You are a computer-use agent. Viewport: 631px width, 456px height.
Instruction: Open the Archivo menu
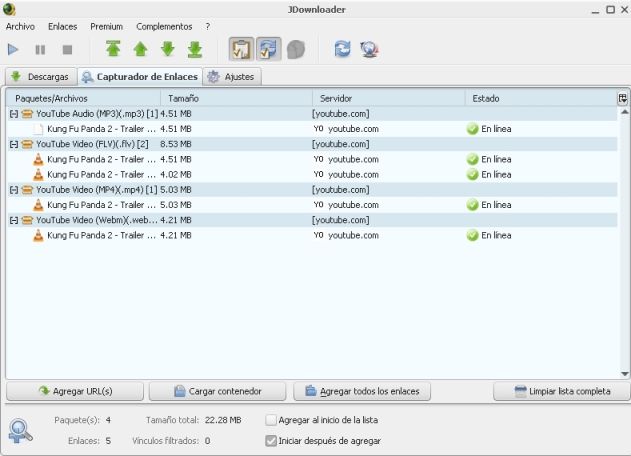point(20,27)
